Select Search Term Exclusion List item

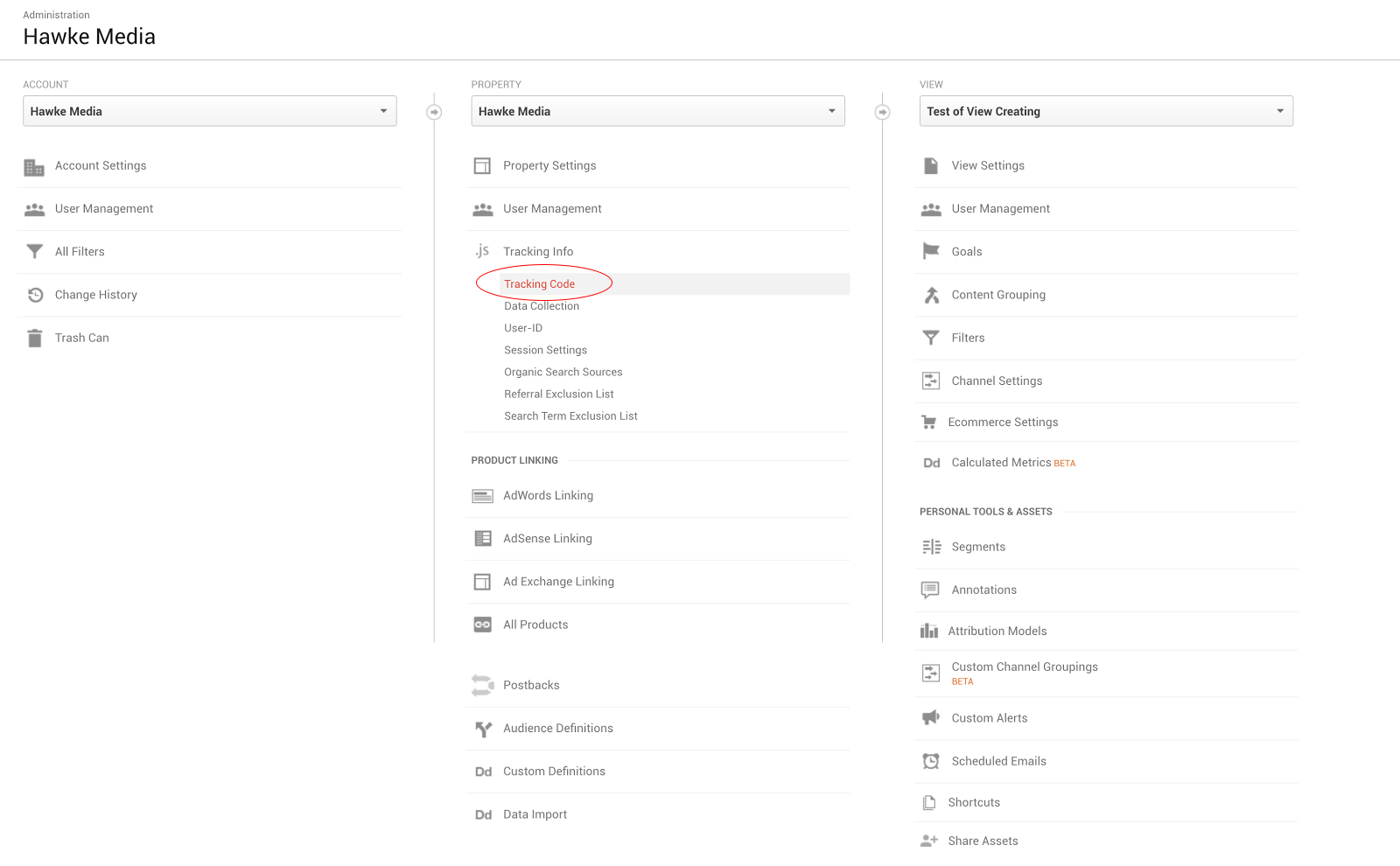pyautogui.click(x=570, y=416)
